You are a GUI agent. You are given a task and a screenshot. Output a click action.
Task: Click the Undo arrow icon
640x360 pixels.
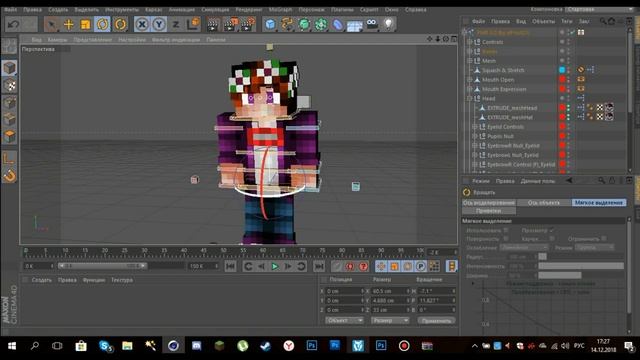(x=13, y=24)
